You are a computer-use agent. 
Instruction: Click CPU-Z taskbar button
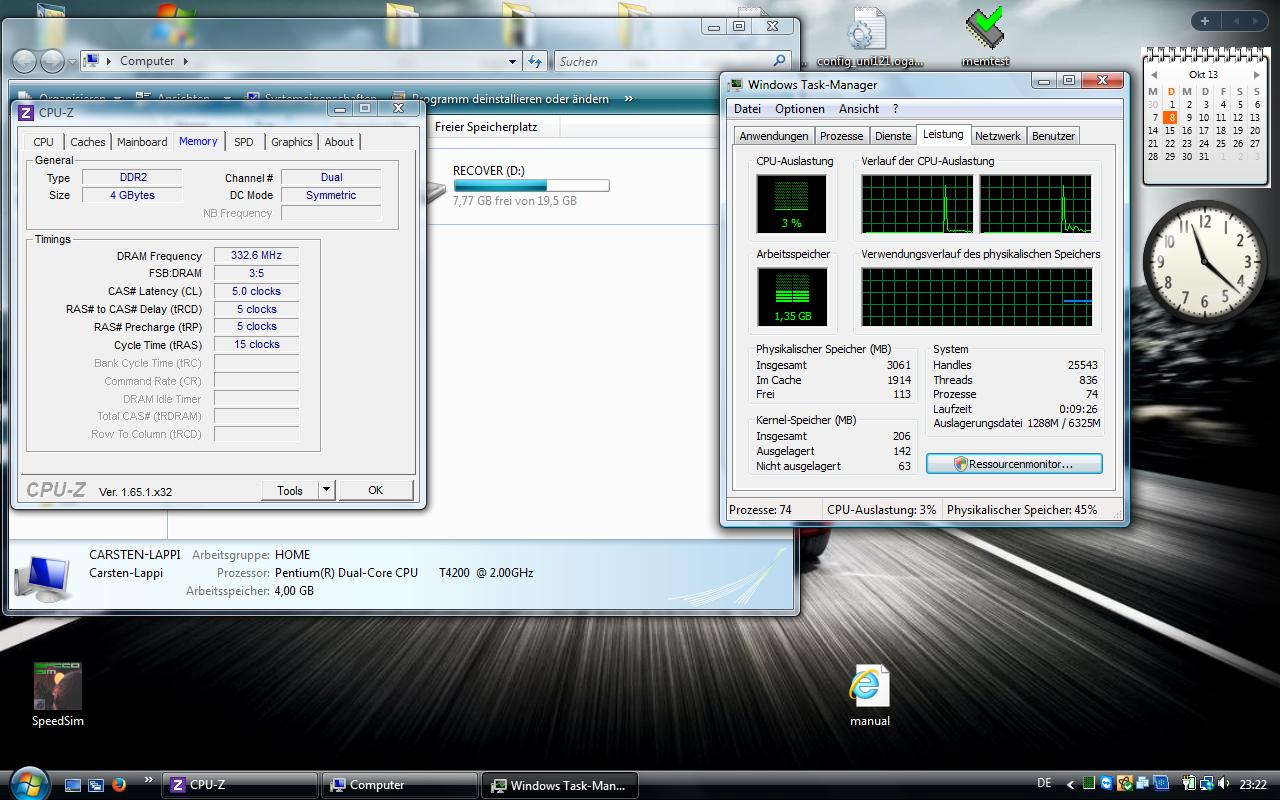coord(239,785)
